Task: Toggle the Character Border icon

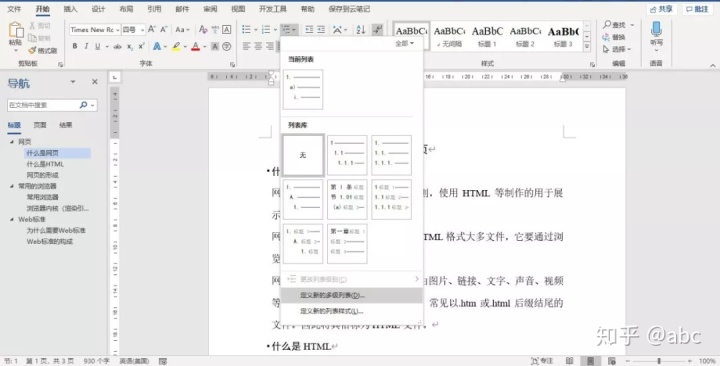Action: tap(226, 29)
